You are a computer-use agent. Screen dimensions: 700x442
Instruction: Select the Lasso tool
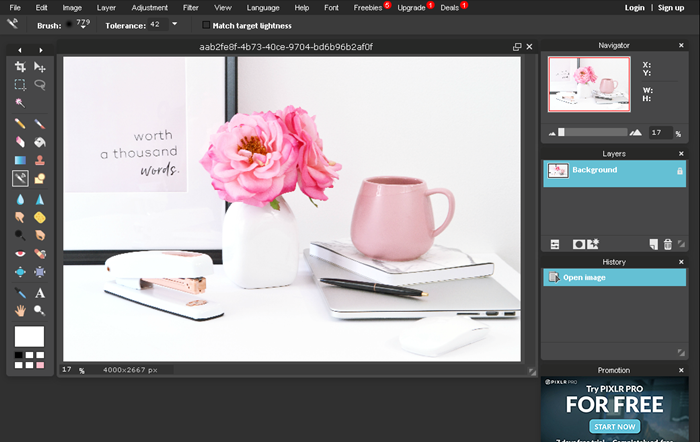click(40, 85)
